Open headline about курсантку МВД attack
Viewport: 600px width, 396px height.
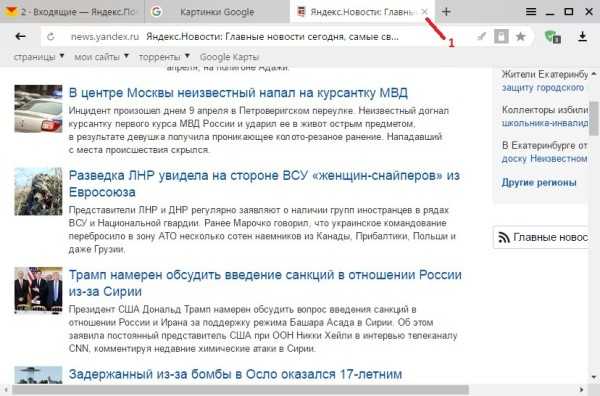point(238,93)
